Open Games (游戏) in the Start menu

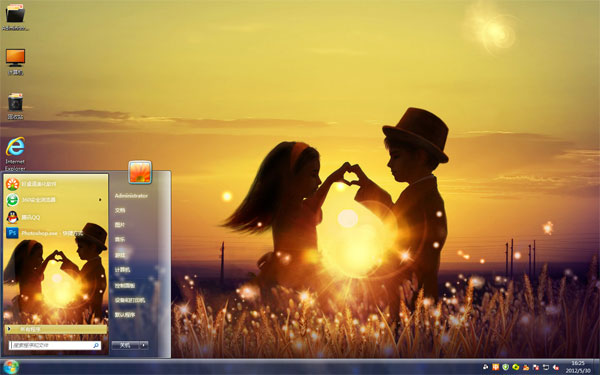pos(120,255)
